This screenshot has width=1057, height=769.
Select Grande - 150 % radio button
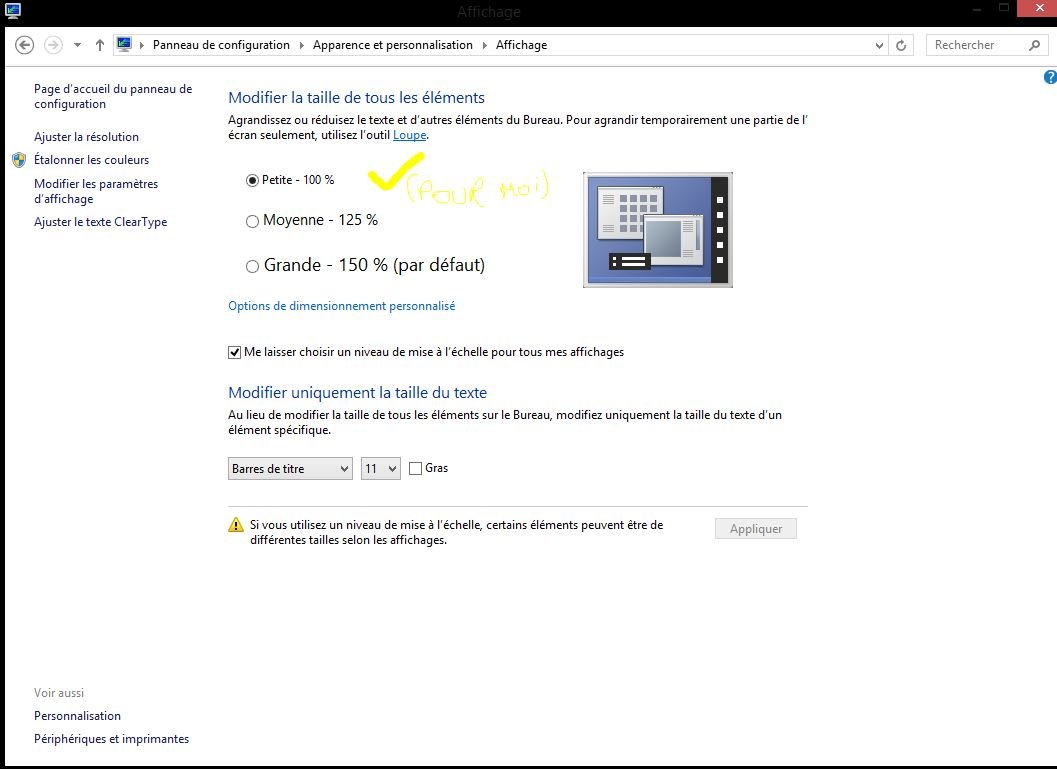pyautogui.click(x=252, y=266)
